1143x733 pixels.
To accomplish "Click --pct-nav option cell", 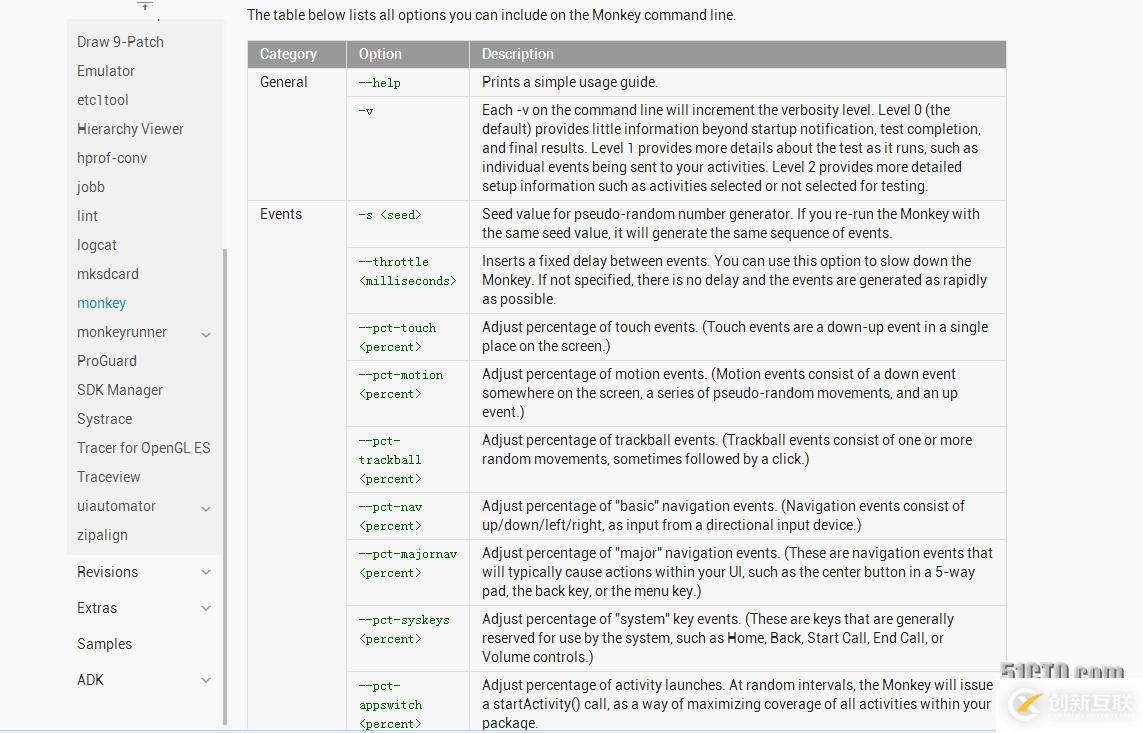I will coord(407,517).
